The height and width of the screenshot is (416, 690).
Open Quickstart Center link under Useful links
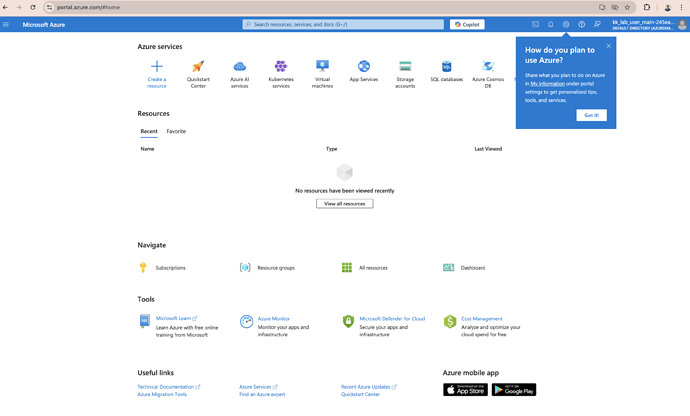(360, 394)
